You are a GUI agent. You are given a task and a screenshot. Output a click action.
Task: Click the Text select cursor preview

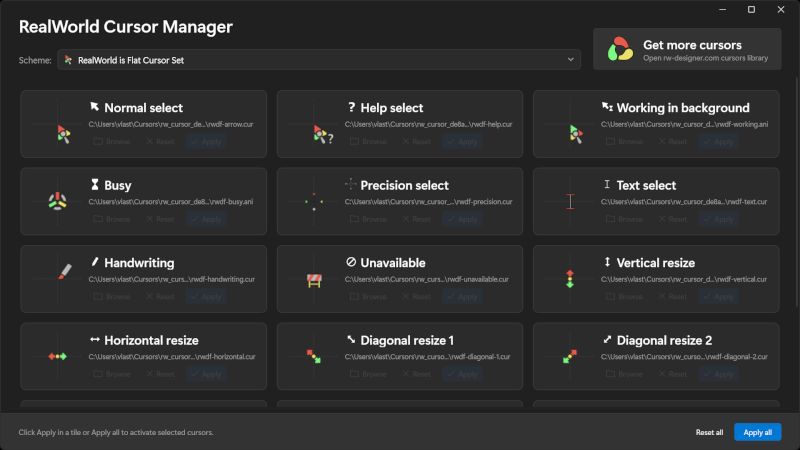(x=570, y=201)
